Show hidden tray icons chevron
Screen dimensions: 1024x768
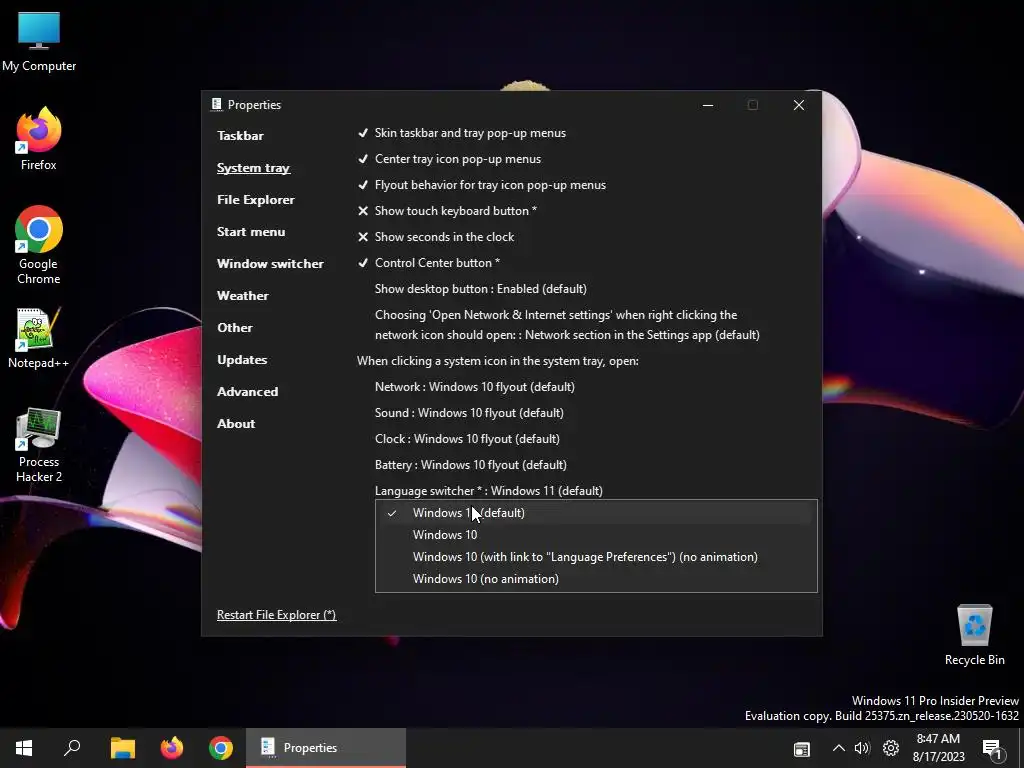tap(839, 748)
